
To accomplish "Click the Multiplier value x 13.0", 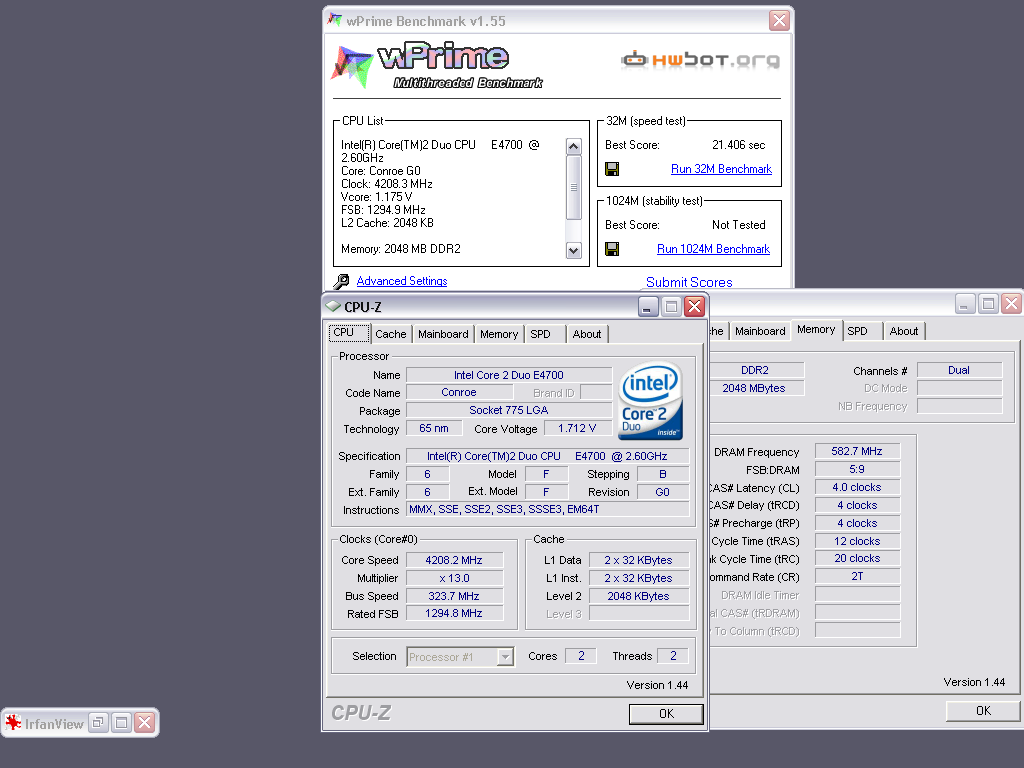I will pos(454,578).
